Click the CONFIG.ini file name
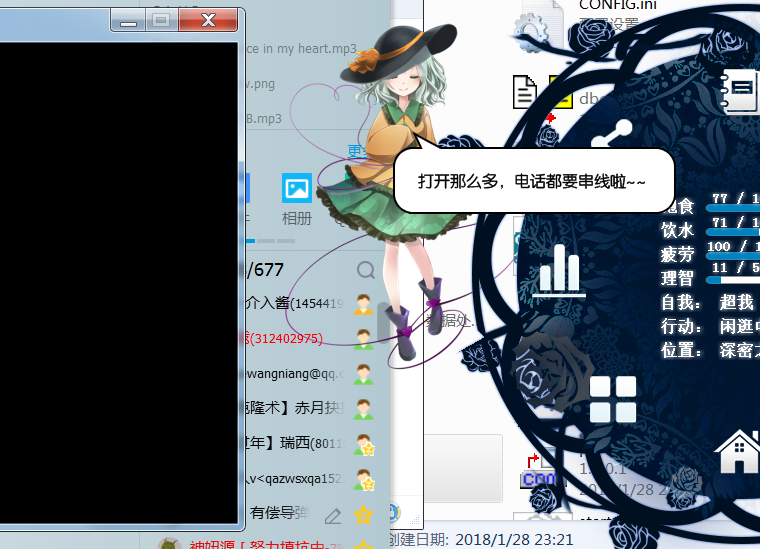 coord(618,5)
